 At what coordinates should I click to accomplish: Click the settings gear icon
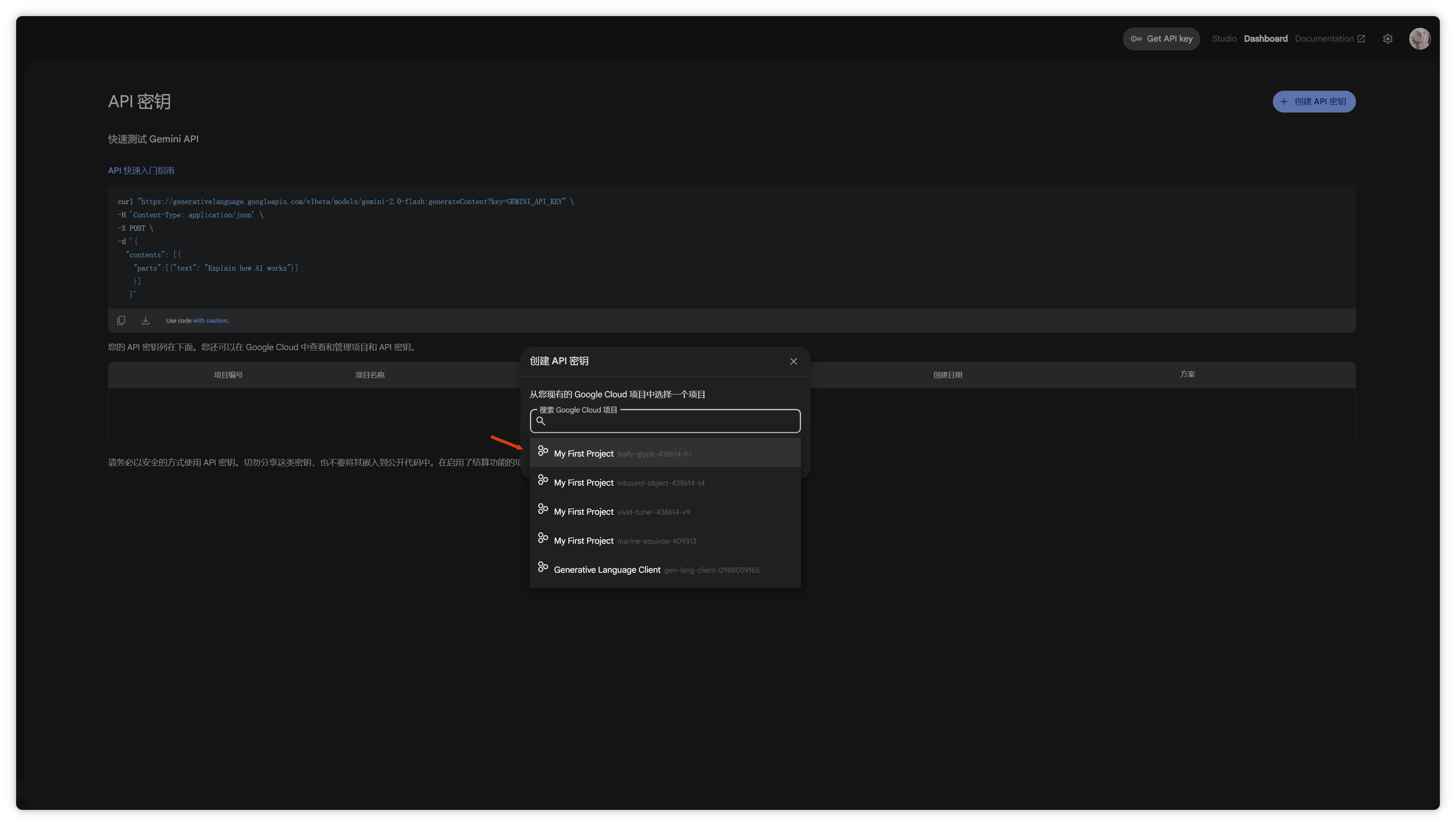tap(1387, 39)
